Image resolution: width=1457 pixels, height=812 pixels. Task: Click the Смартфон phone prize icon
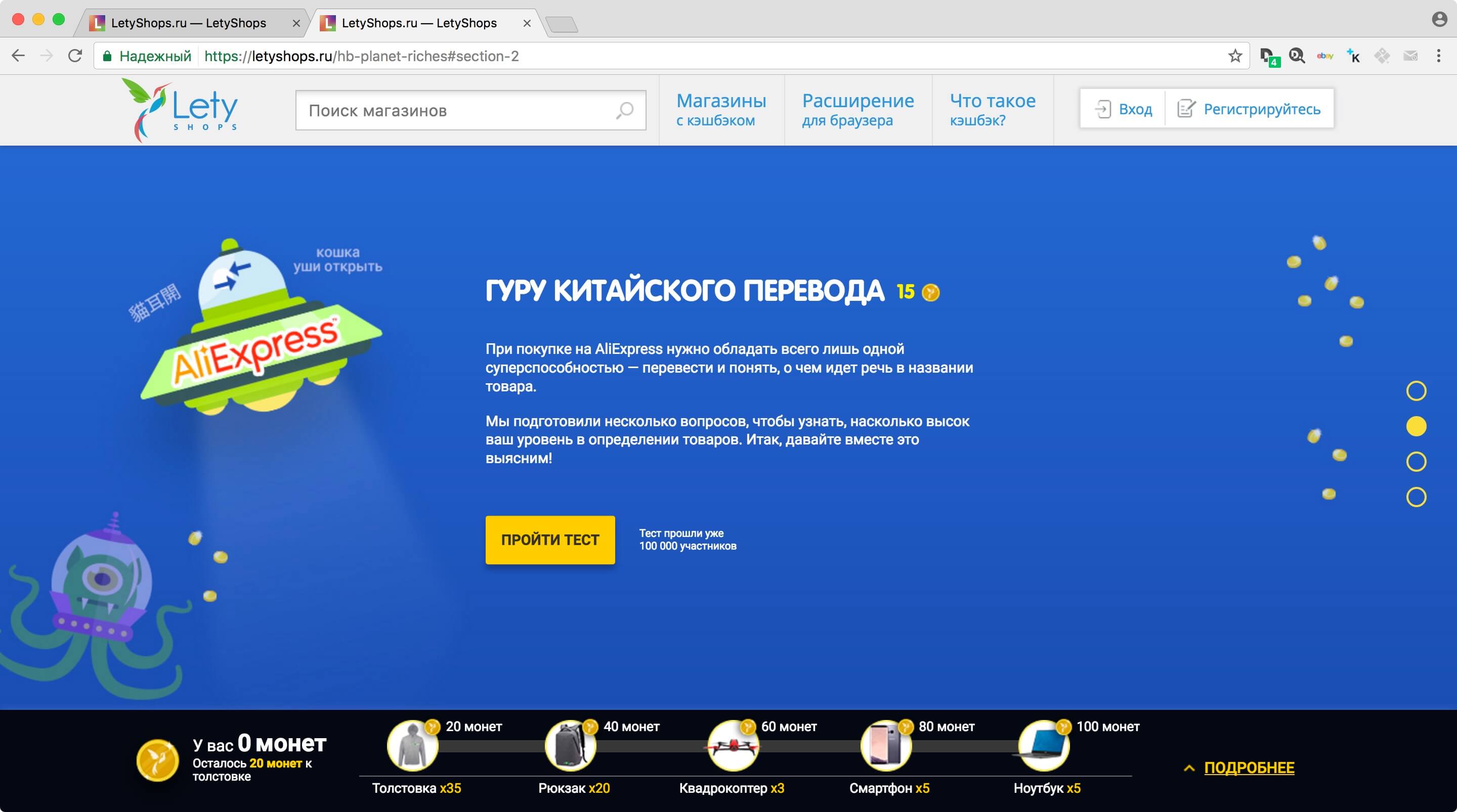click(x=886, y=745)
